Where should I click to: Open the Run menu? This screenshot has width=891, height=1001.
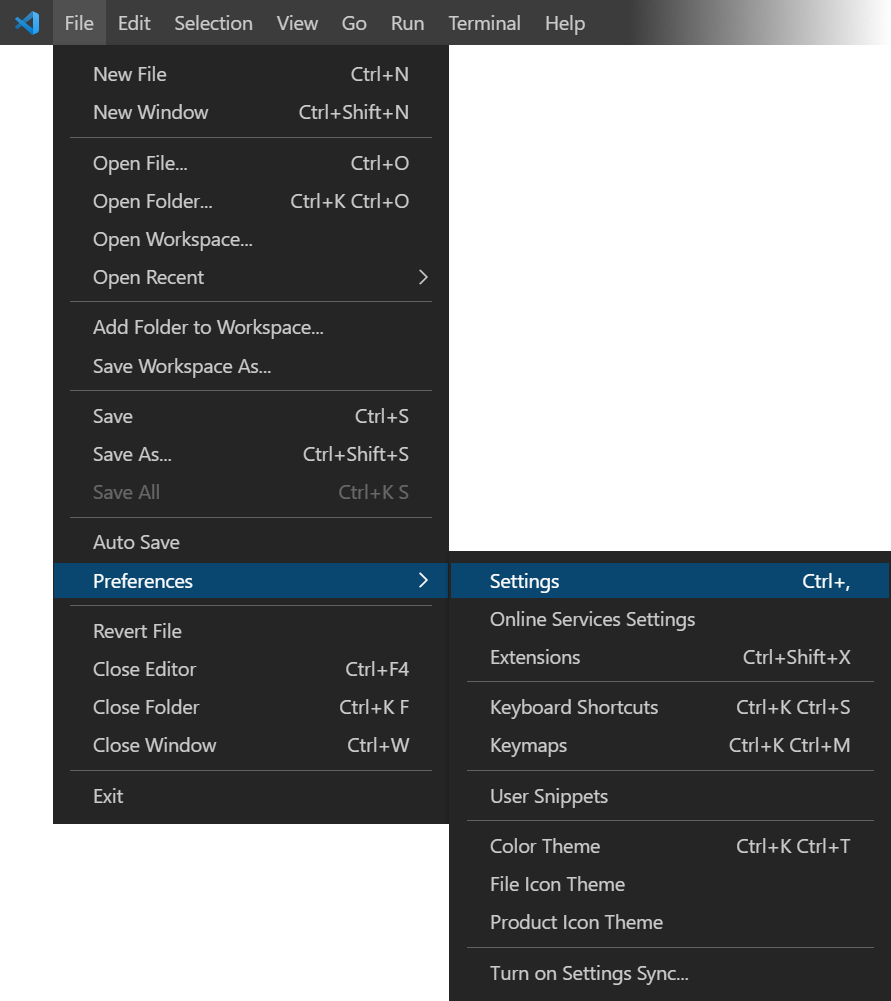tap(407, 22)
